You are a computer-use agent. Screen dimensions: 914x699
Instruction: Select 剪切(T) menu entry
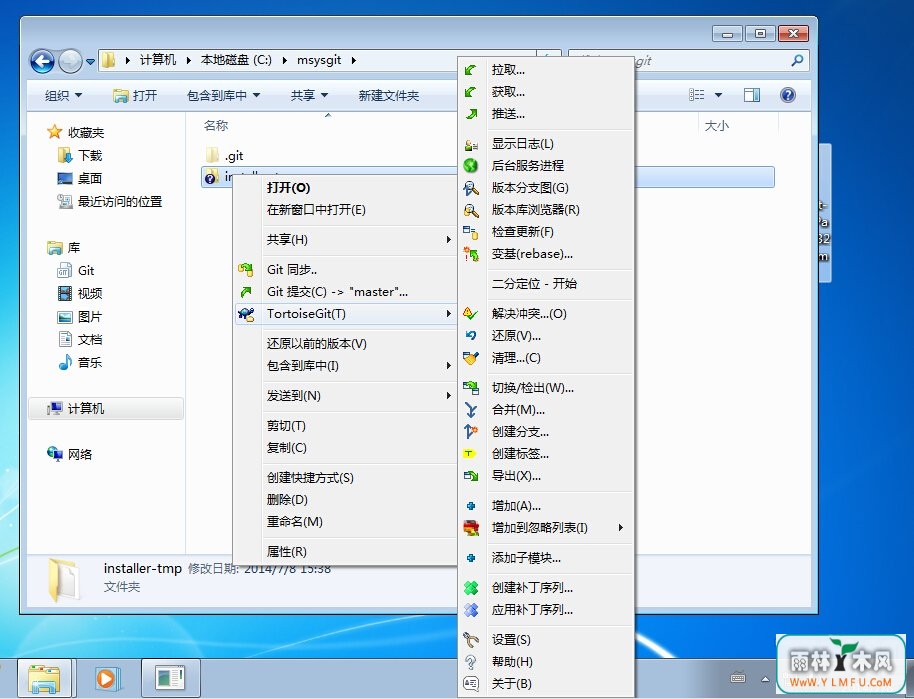click(286, 426)
